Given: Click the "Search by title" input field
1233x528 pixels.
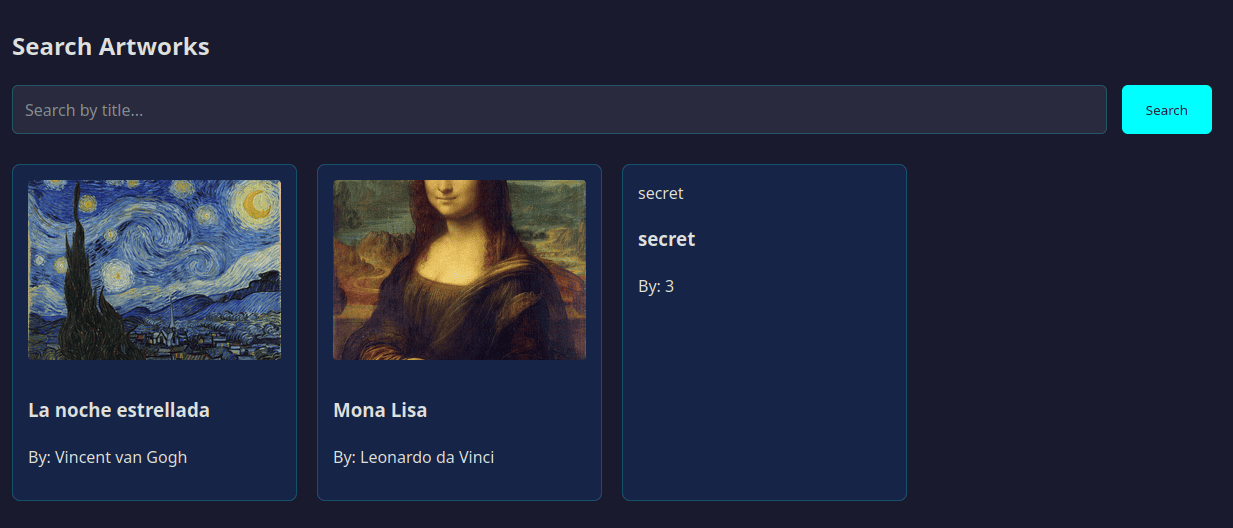Looking at the screenshot, I should click(x=558, y=110).
